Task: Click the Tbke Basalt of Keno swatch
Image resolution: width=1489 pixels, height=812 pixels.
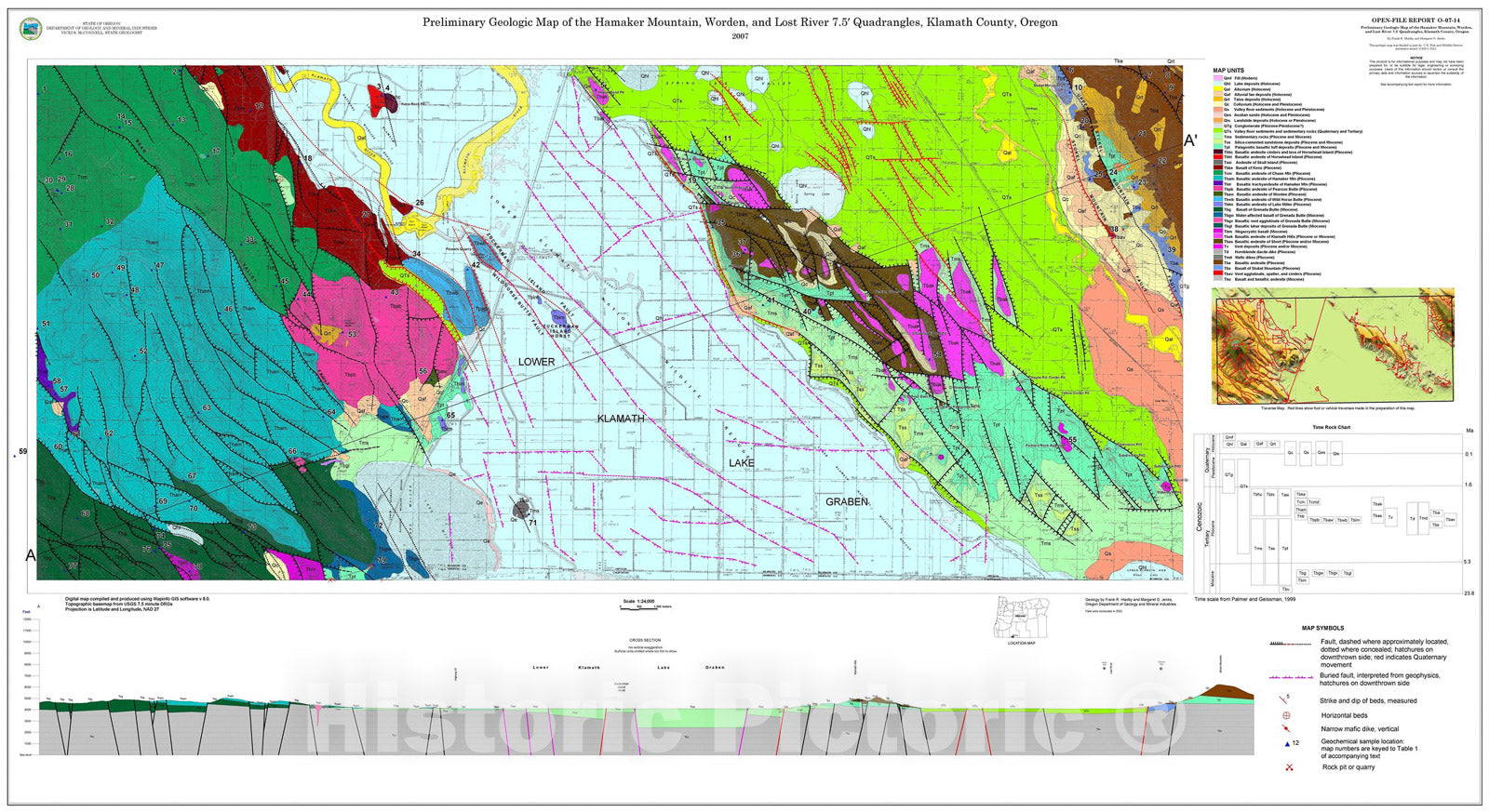Action: click(x=1218, y=167)
